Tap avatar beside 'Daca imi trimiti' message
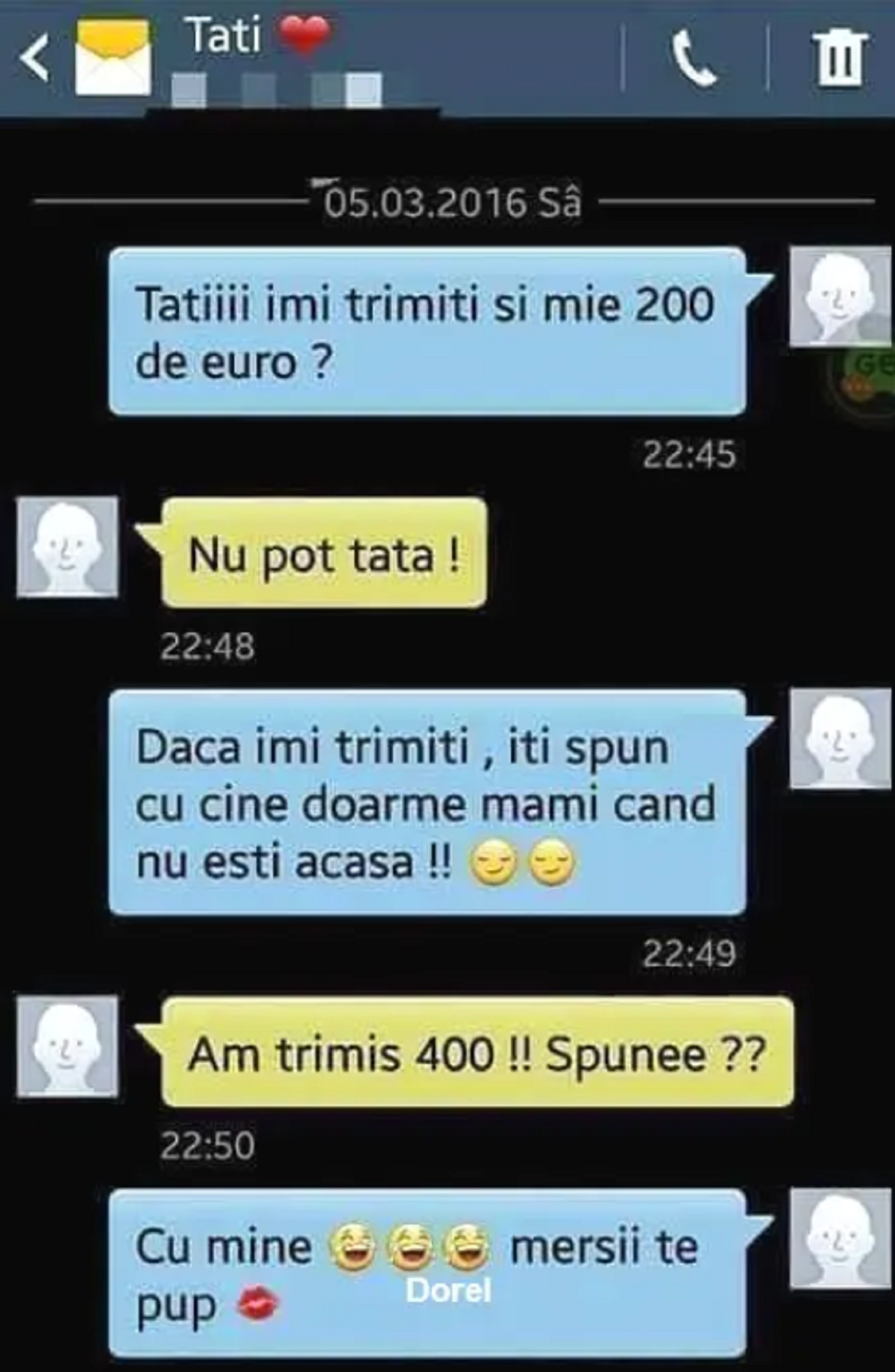 click(x=840, y=738)
